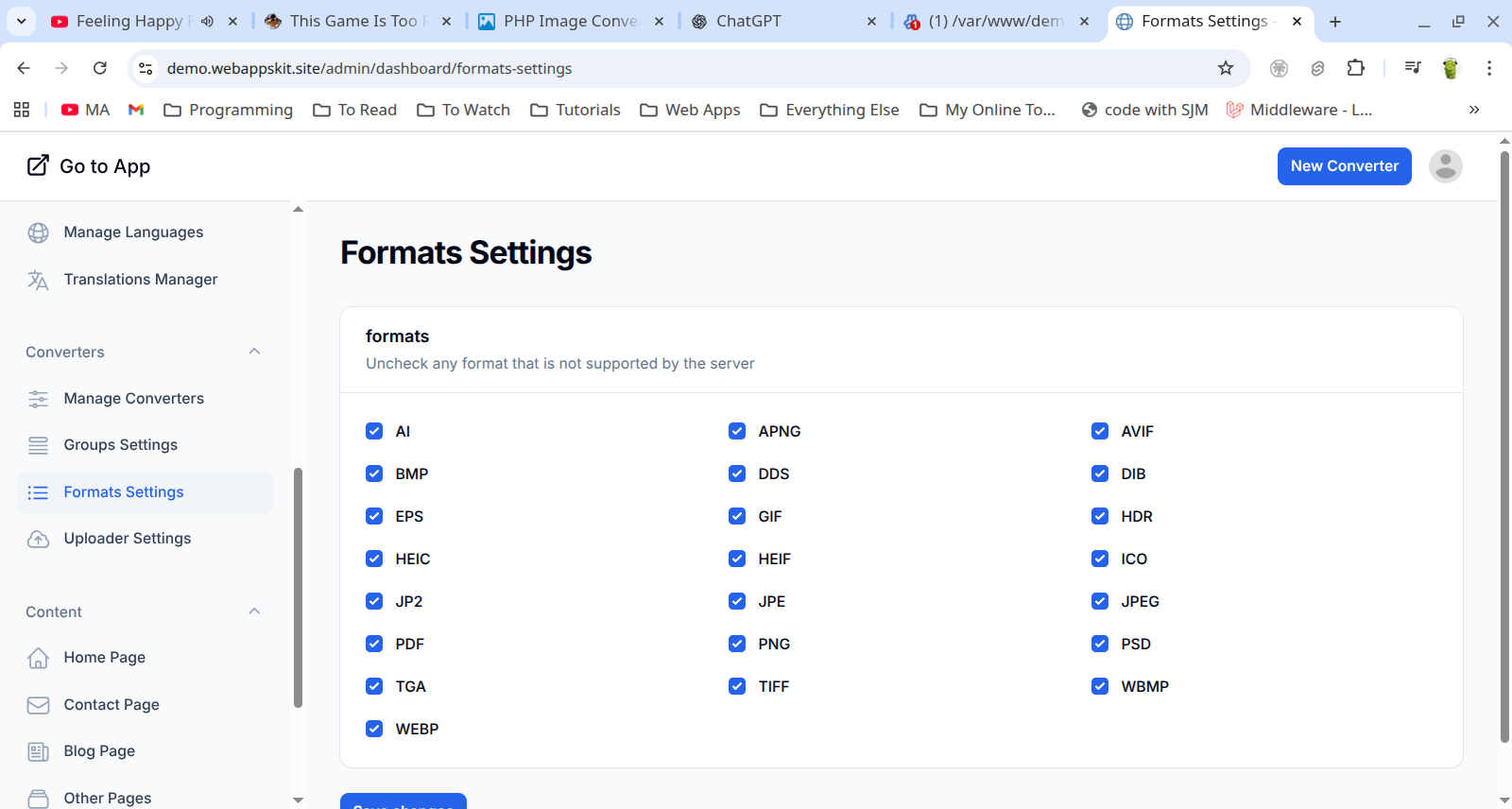Screen dimensions: 1512x809
Task: Disable the PNG format checkbox
Action: tap(737, 644)
